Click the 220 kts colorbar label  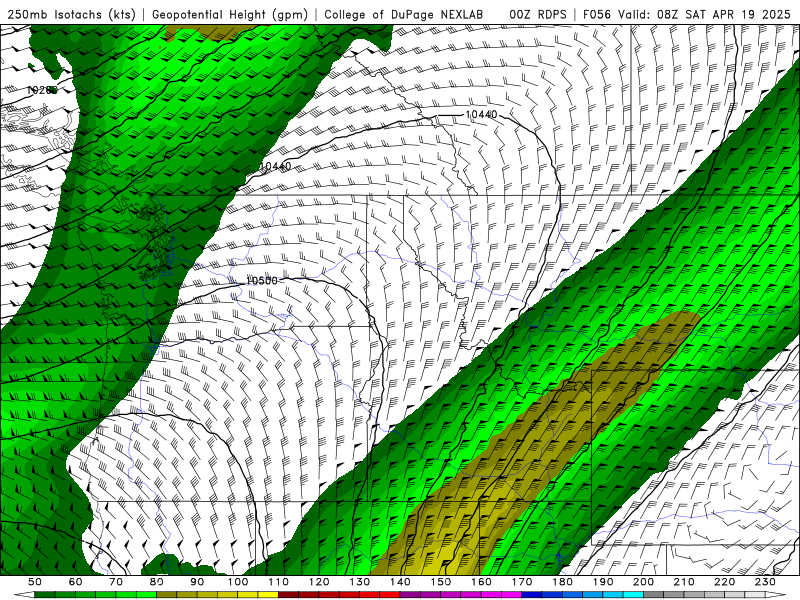point(725,582)
